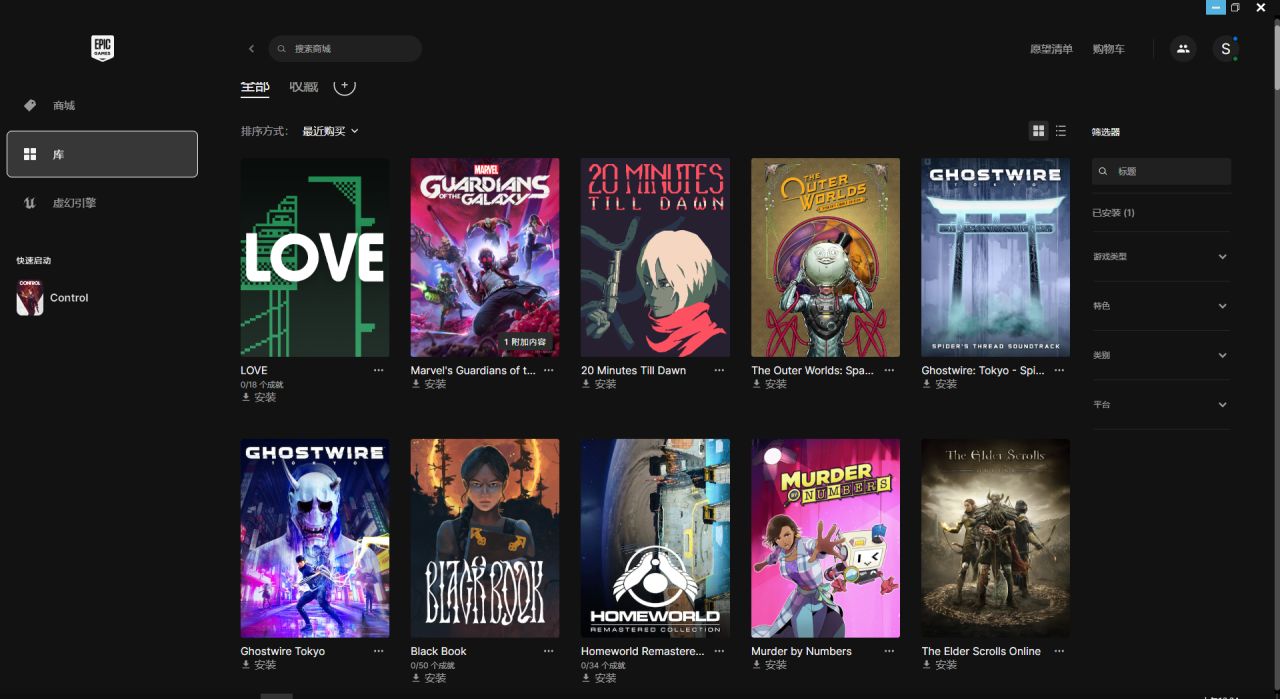Open the 库 library section
1280x699 pixels.
102,154
